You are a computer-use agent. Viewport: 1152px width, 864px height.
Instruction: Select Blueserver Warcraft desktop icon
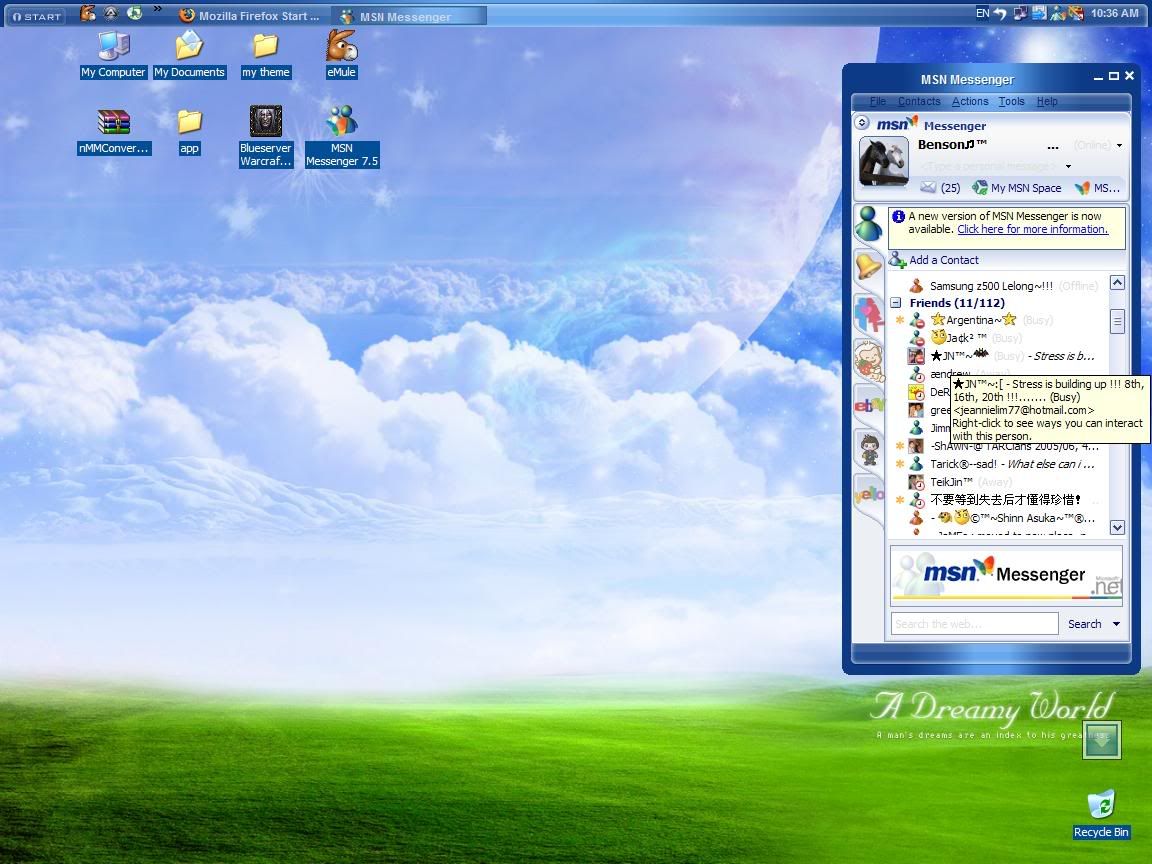(x=265, y=136)
